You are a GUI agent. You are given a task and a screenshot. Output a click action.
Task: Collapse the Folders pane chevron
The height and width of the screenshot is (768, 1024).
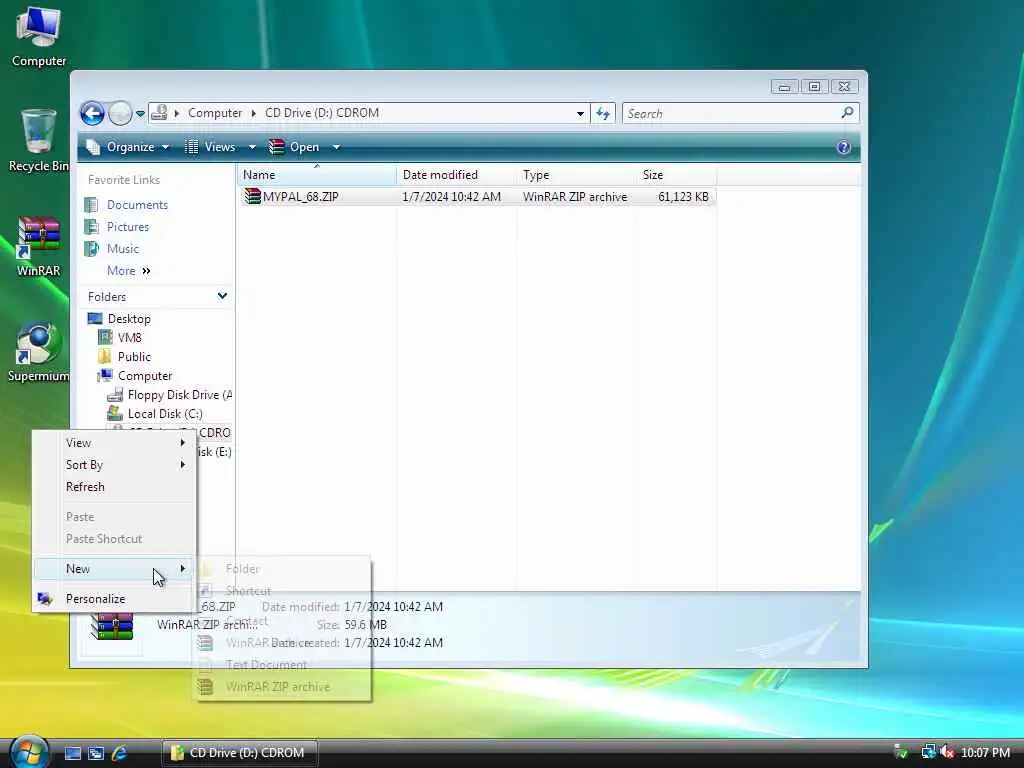coord(222,296)
